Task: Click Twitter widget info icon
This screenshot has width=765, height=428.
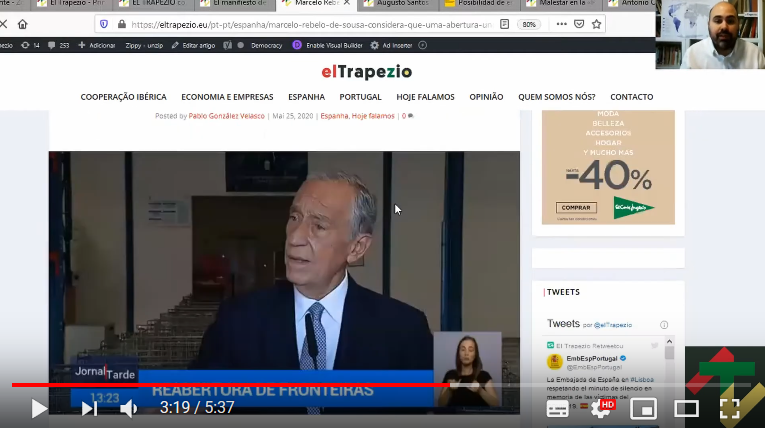Action: coord(664,325)
